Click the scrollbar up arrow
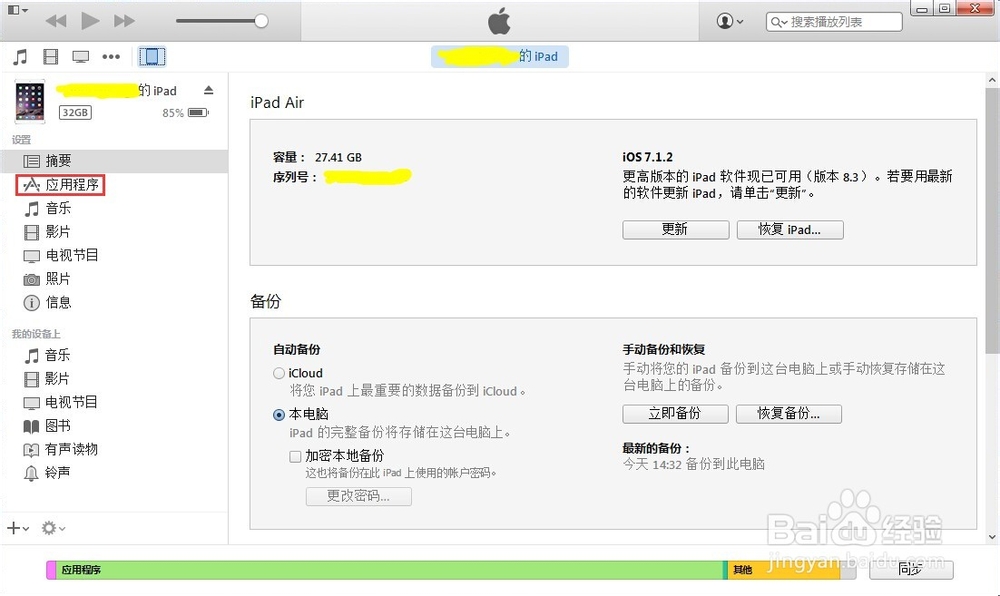The width and height of the screenshot is (1000, 596). (x=992, y=81)
